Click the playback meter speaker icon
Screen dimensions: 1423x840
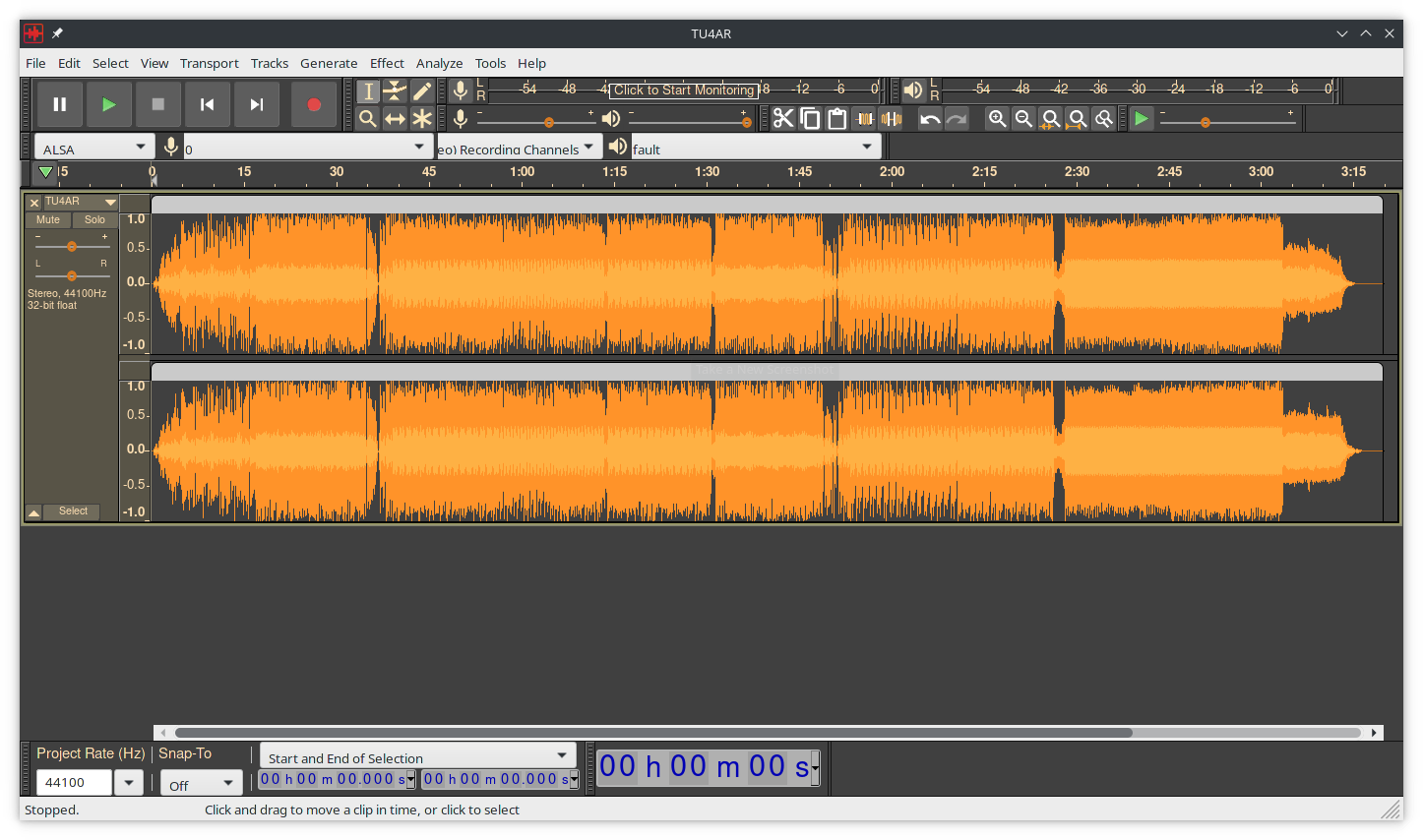[x=913, y=90]
